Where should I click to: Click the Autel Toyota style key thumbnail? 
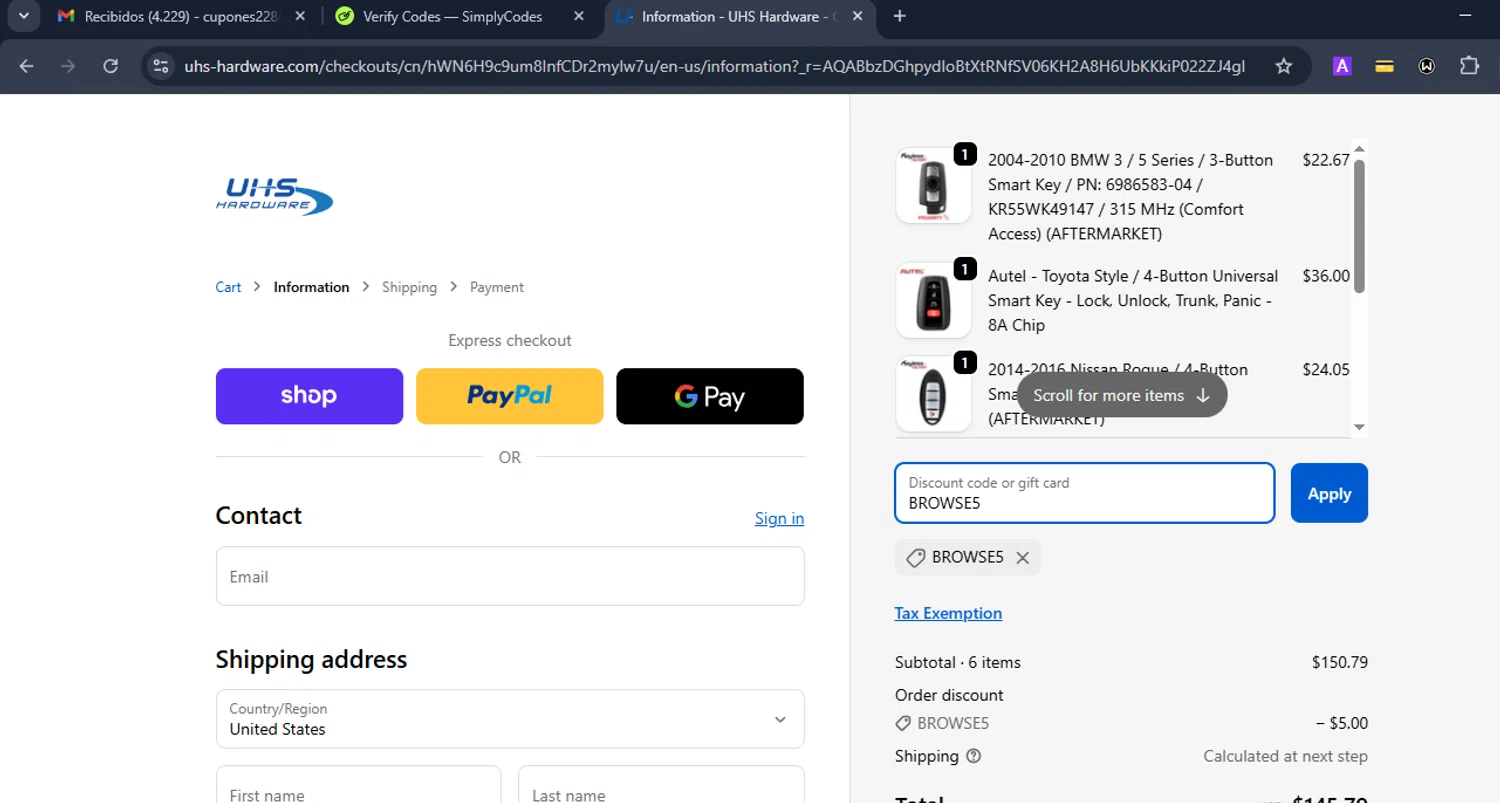tap(933, 301)
